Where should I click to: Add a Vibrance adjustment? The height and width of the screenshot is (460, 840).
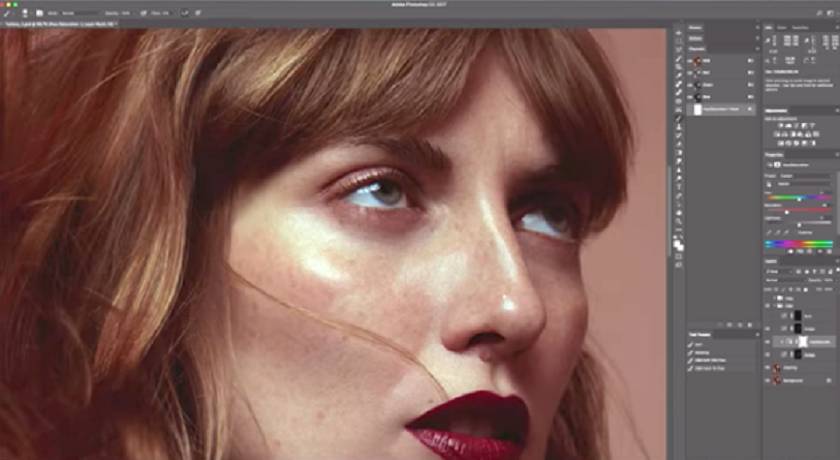(813, 126)
